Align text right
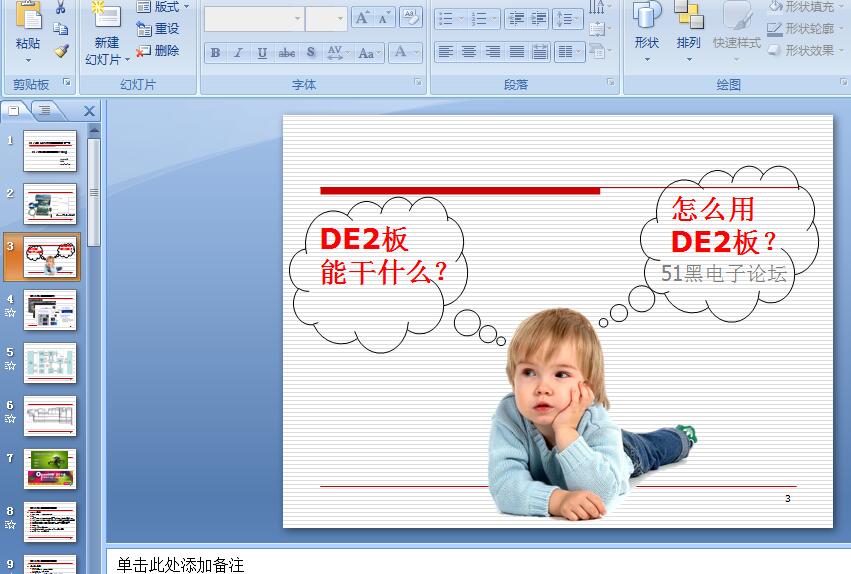Viewport: 851px width, 574px height. tap(492, 52)
